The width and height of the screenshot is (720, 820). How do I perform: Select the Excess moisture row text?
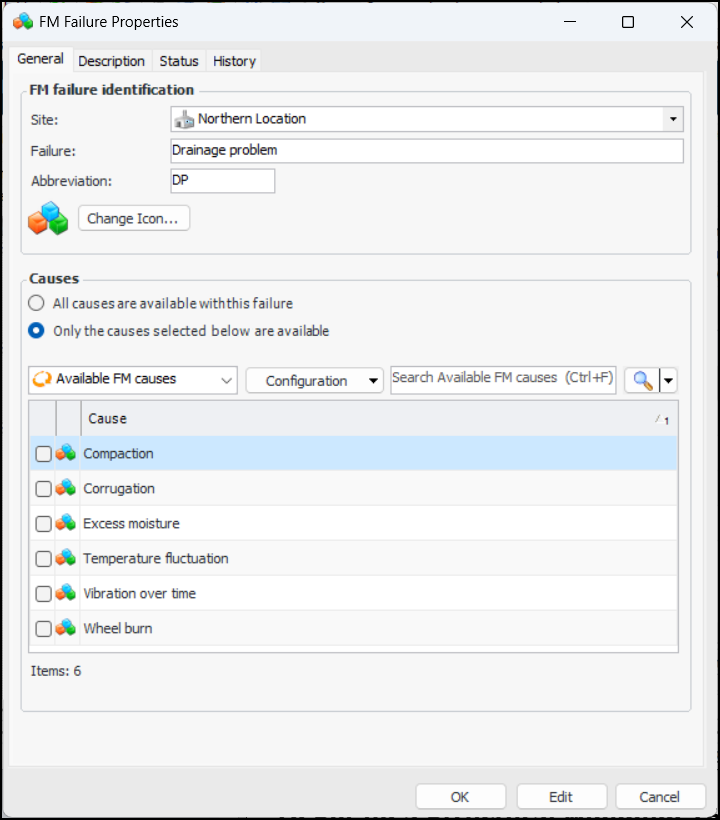131,523
